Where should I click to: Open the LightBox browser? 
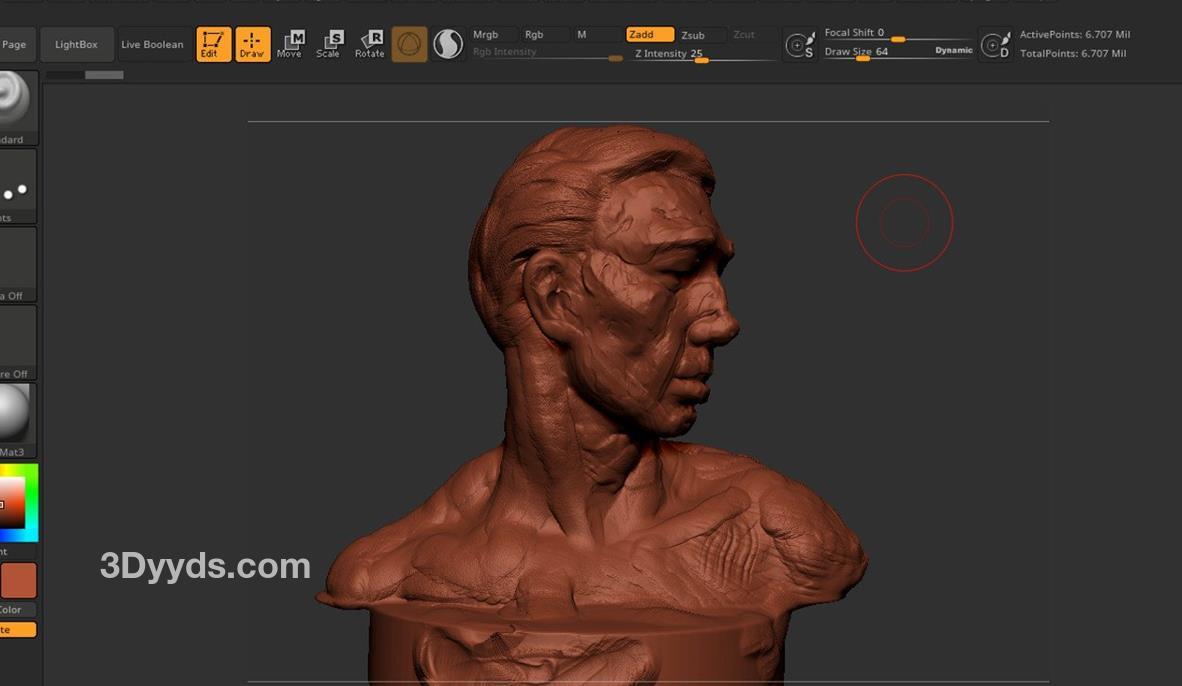click(x=77, y=44)
